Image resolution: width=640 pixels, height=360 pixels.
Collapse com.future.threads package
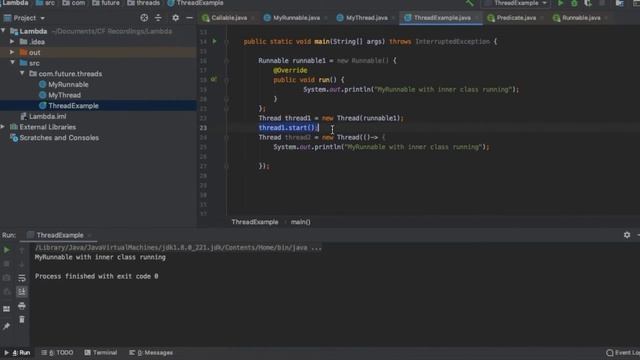pos(22,73)
